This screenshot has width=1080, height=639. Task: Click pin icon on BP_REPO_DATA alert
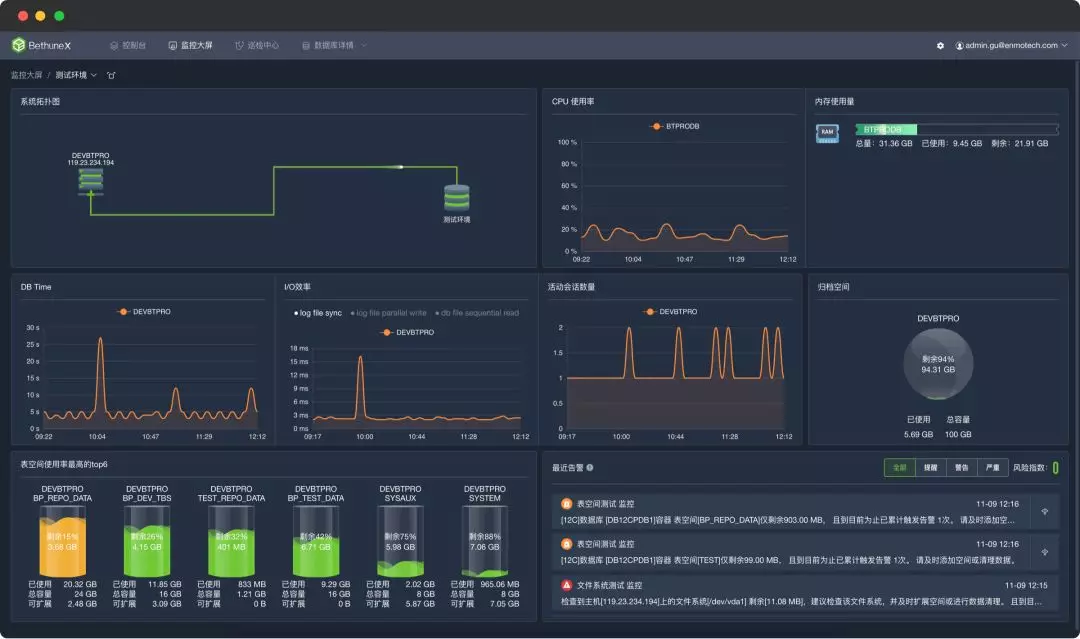pos(1044,511)
